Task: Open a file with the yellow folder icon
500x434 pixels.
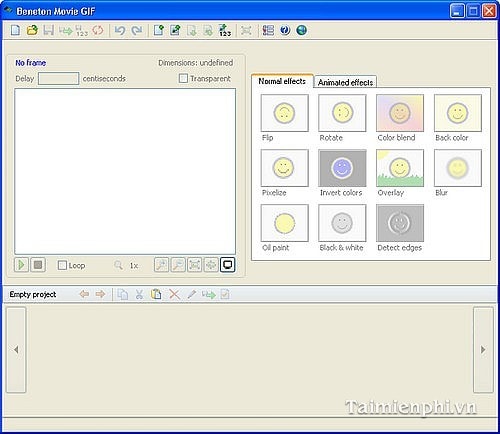Action: [32, 30]
